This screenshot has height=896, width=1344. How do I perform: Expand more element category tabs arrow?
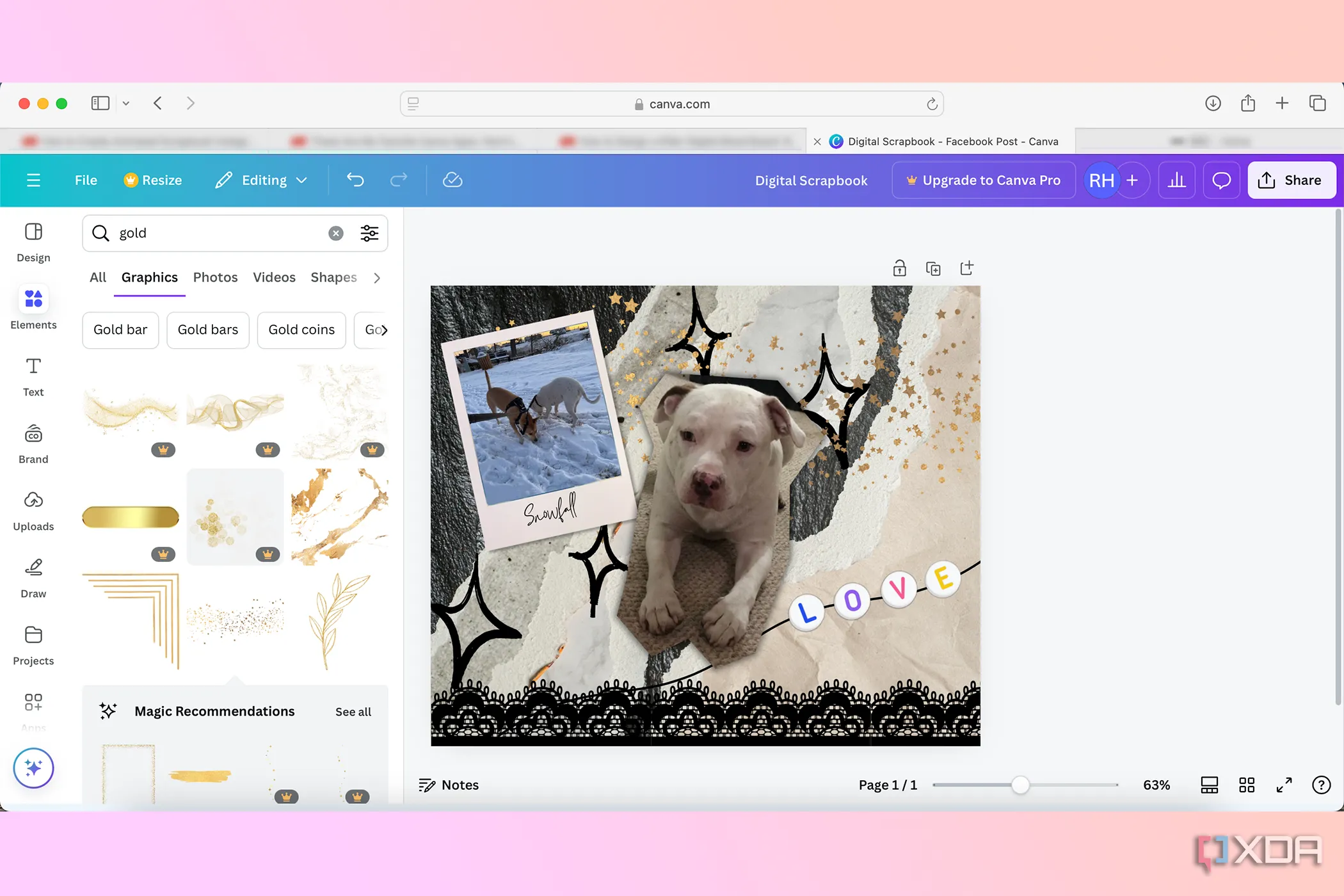[x=377, y=278]
